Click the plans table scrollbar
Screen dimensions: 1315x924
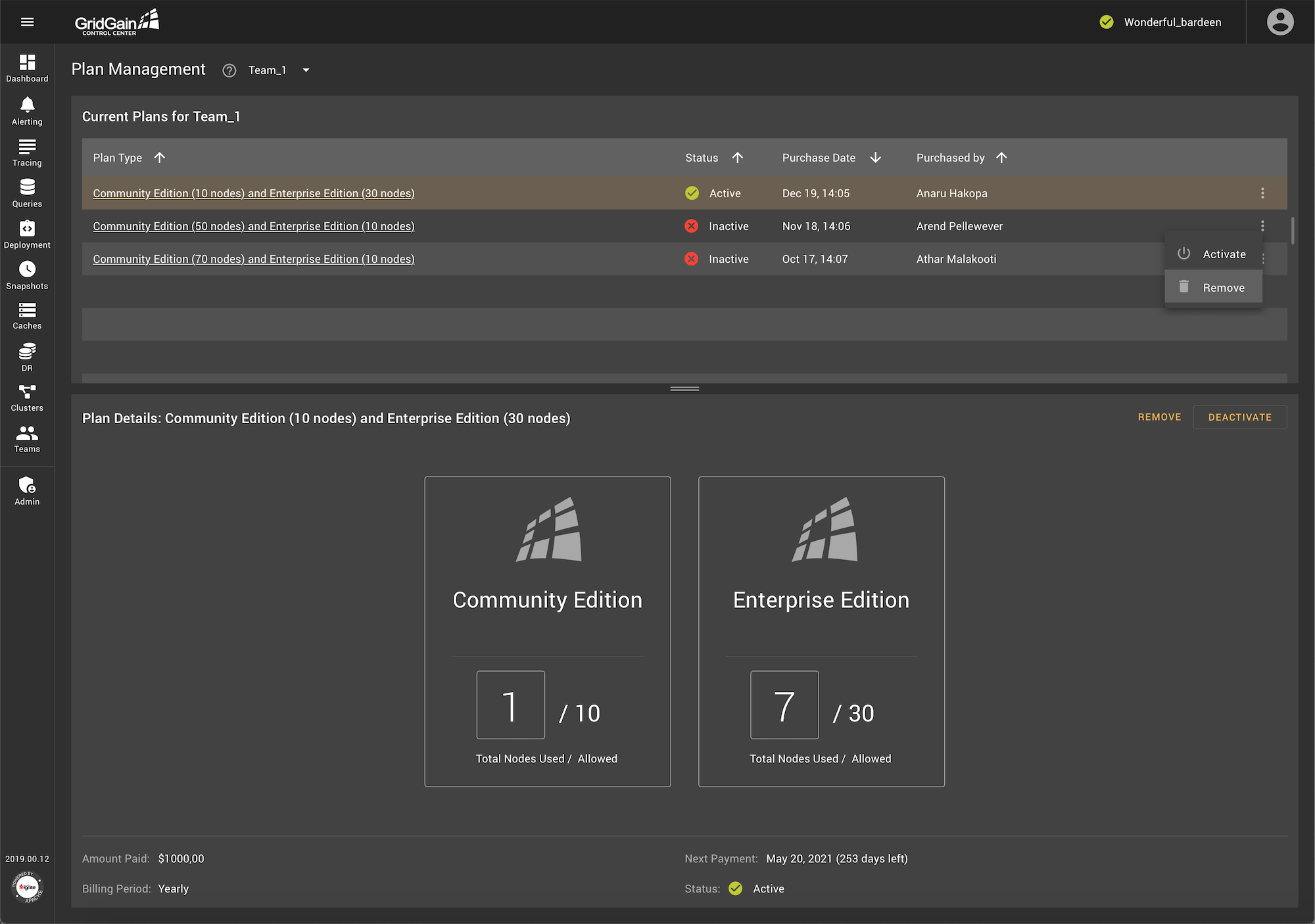point(1293,230)
